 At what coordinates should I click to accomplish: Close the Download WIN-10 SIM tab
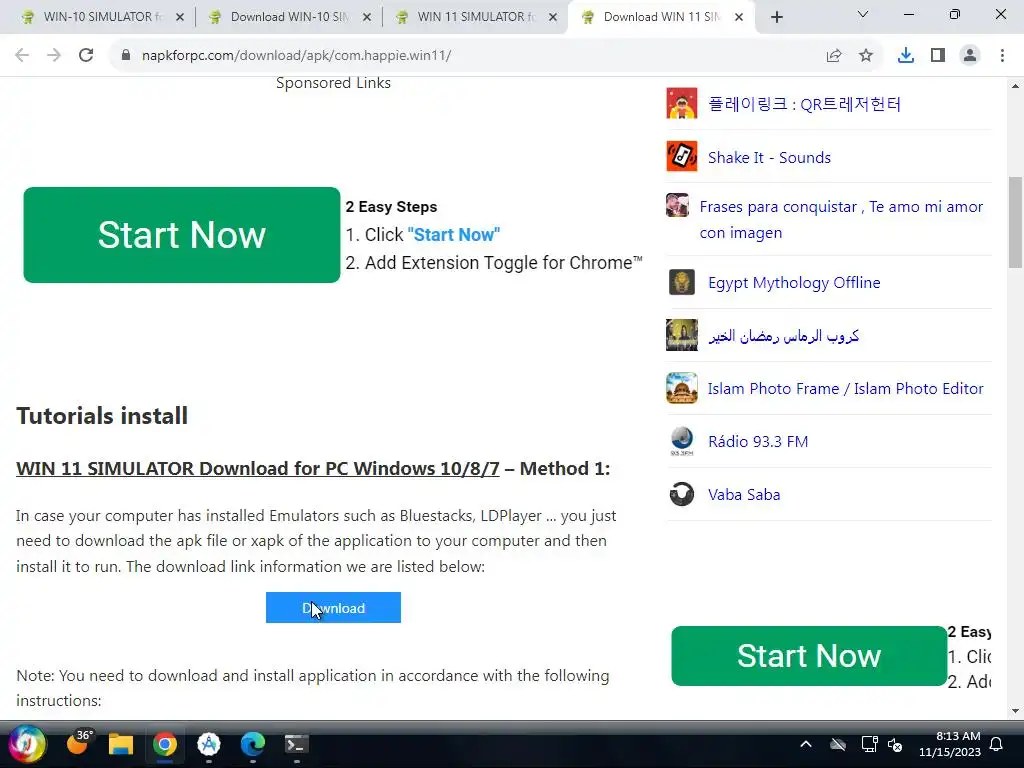(x=367, y=17)
